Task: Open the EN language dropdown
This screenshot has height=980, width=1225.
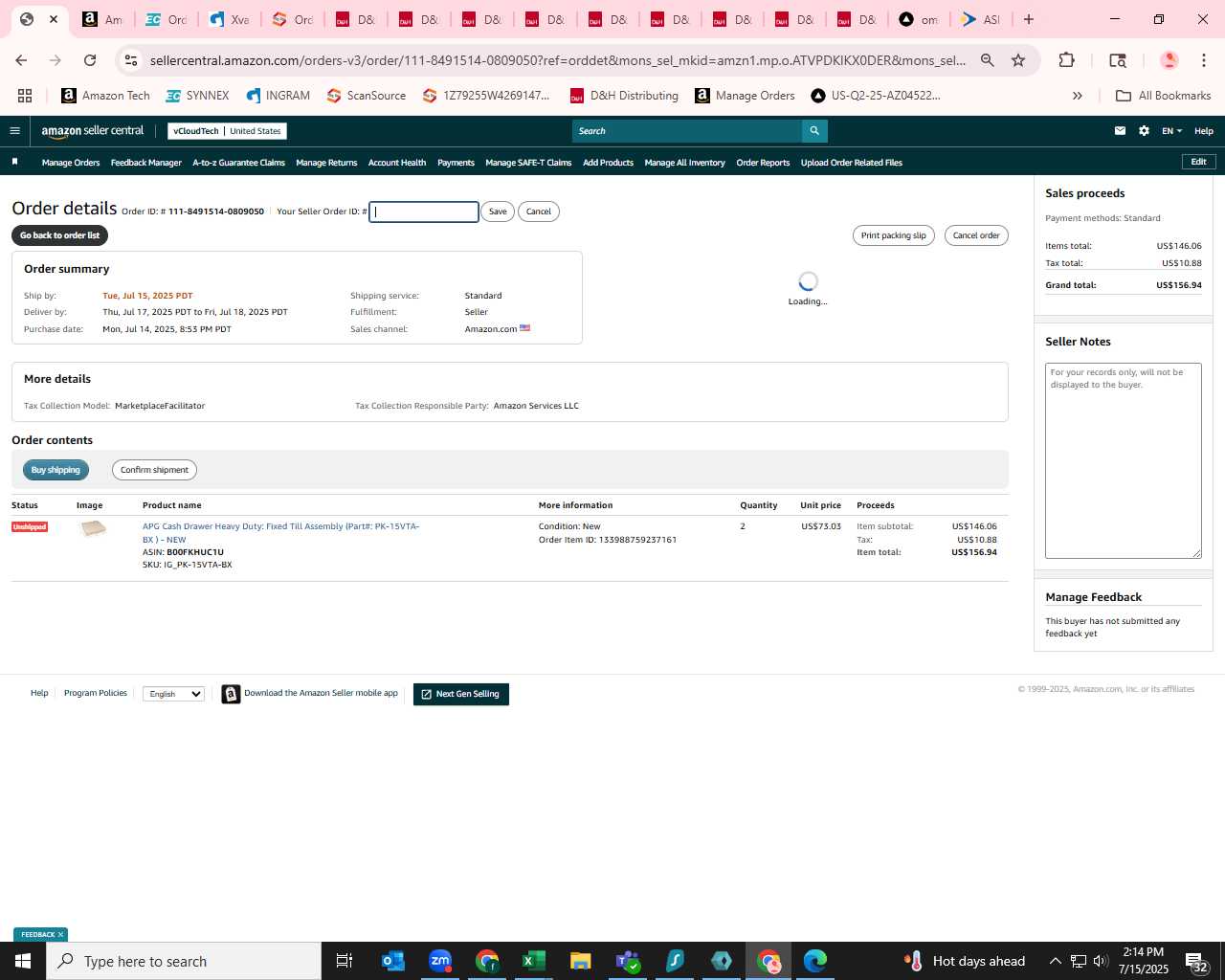Action: [1171, 131]
